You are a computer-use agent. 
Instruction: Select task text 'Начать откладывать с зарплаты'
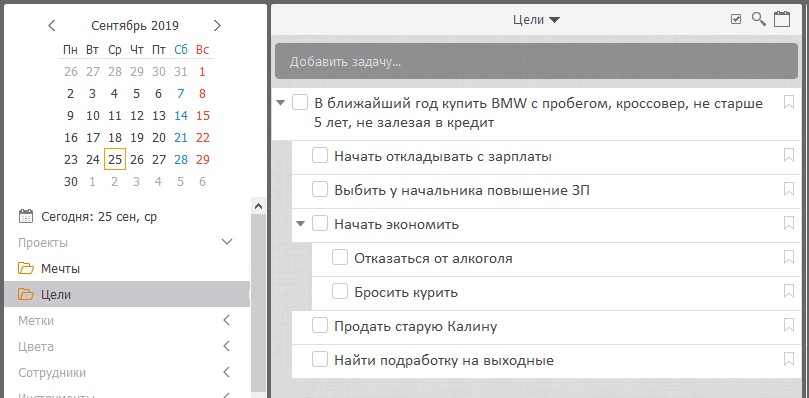443,156
